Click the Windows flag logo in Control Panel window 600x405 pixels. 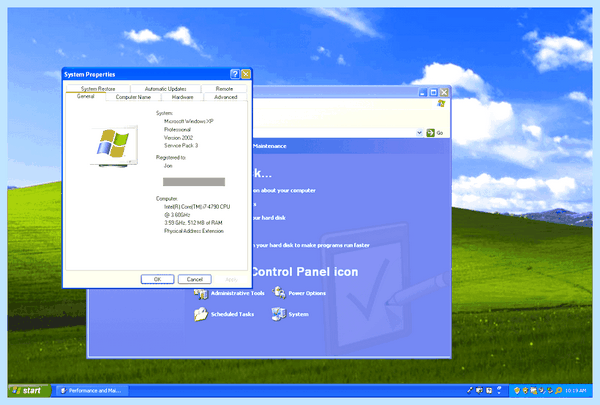[441, 103]
